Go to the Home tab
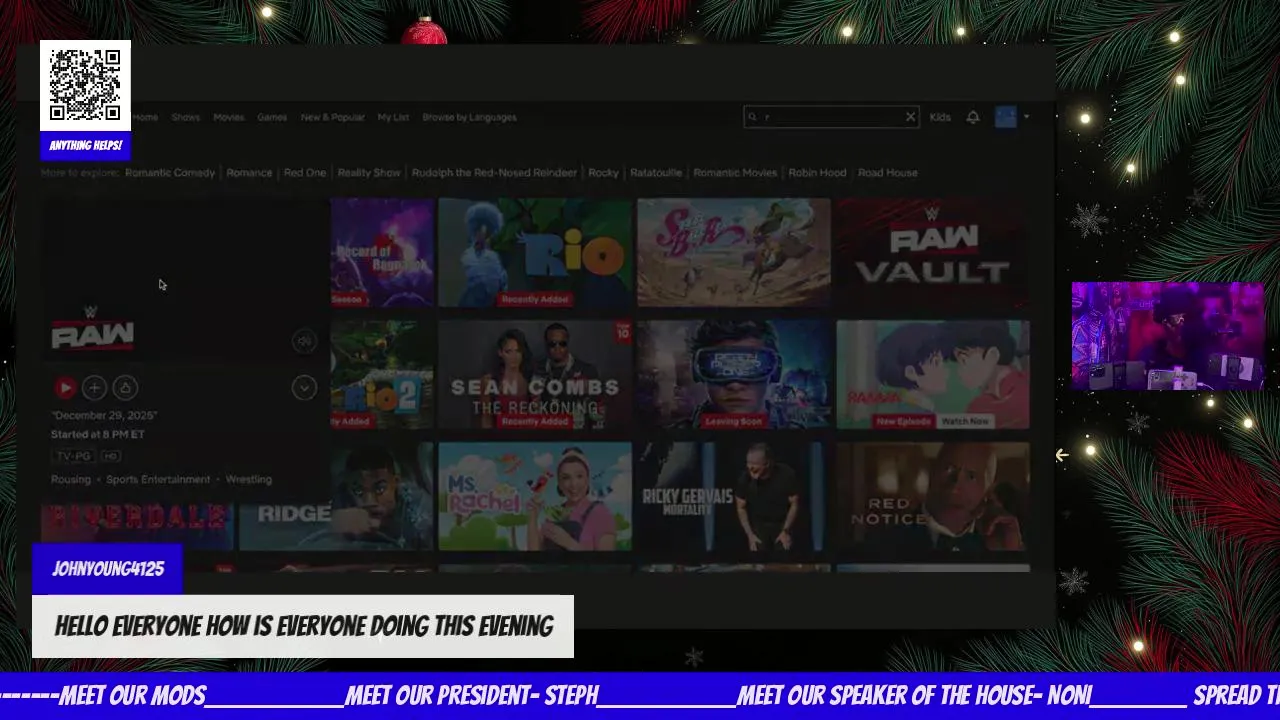The width and height of the screenshot is (1280, 720). point(145,117)
